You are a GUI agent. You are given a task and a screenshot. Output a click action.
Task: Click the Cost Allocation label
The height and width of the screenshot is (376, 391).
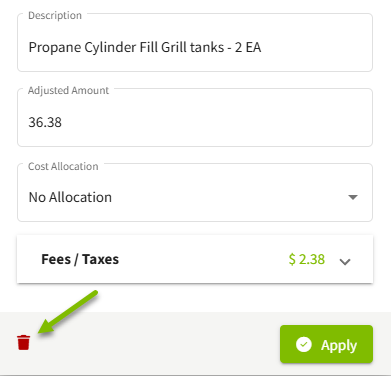[63, 166]
